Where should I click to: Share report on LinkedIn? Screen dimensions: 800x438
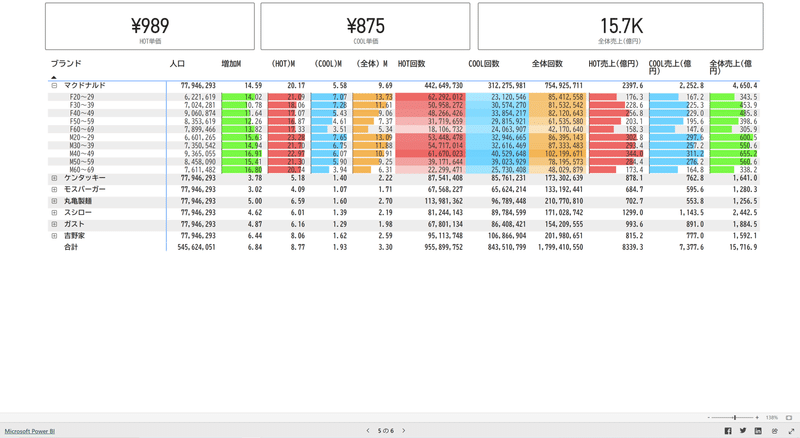coord(758,431)
